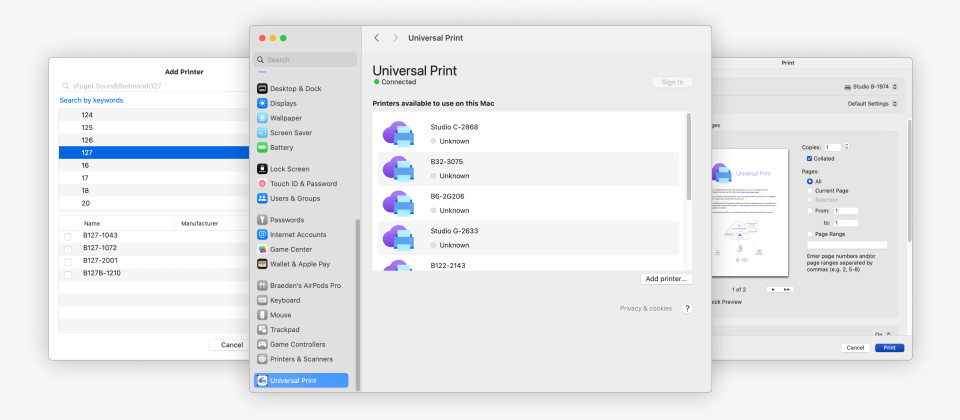Select the Current Page radio option
The image size is (960, 420).
[810, 190]
